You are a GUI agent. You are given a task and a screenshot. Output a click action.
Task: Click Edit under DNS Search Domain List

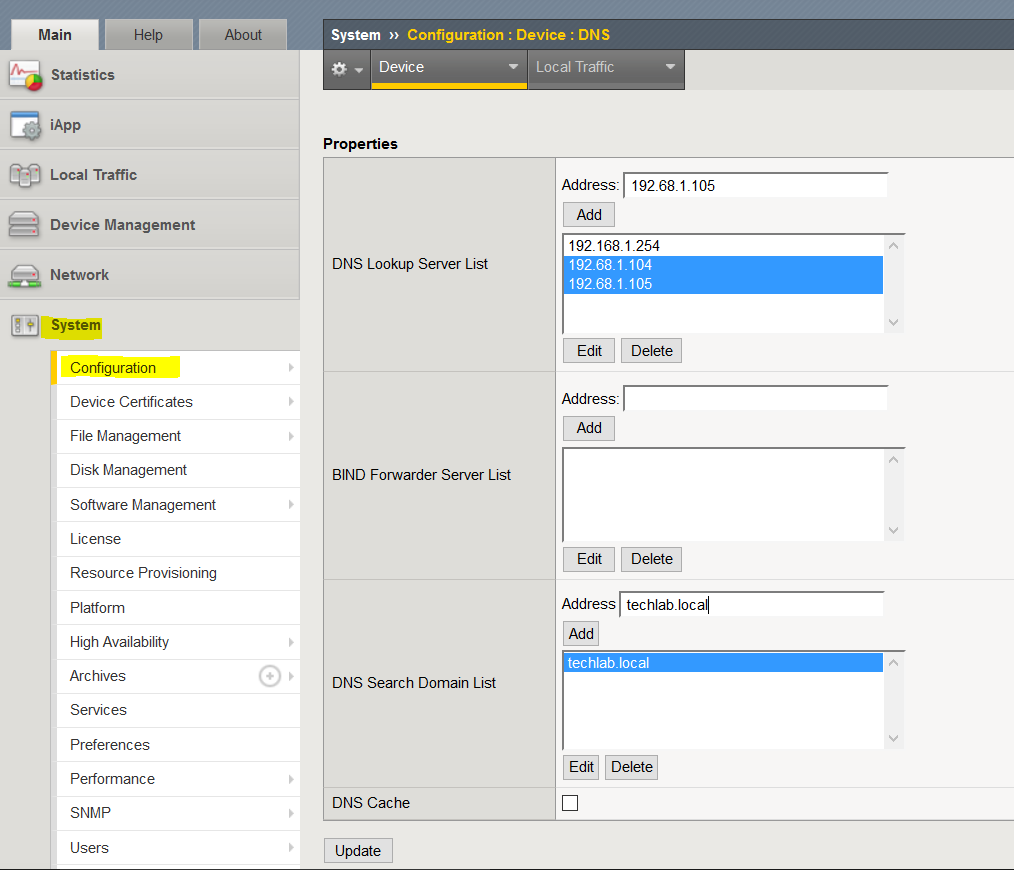click(581, 767)
